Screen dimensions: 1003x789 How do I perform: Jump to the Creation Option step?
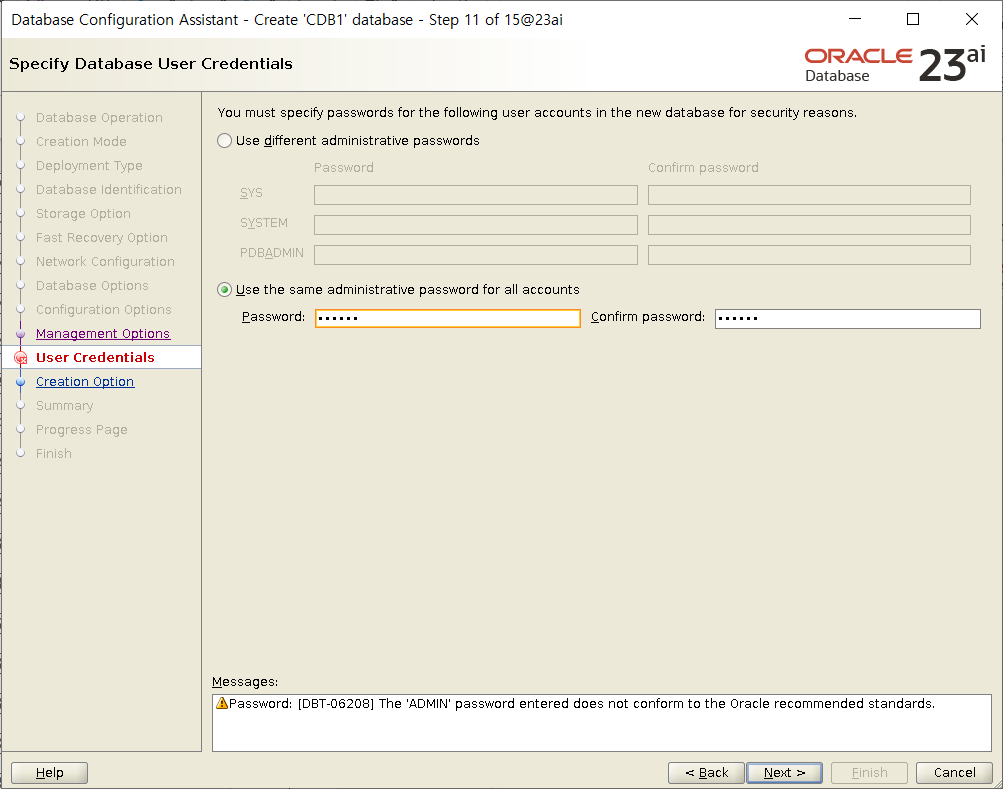tap(85, 381)
